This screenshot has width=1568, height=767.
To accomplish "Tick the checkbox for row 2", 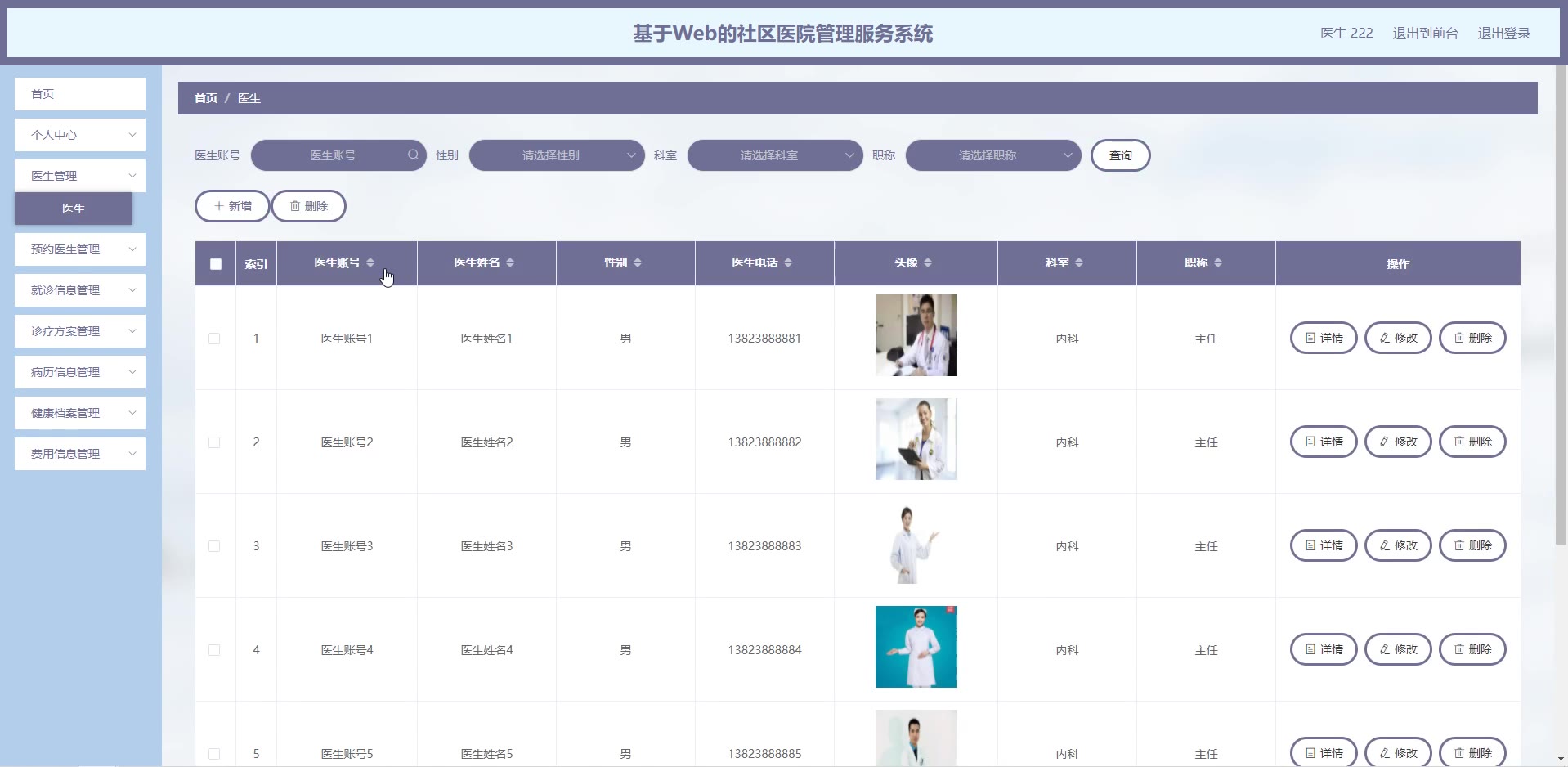I will click(214, 442).
